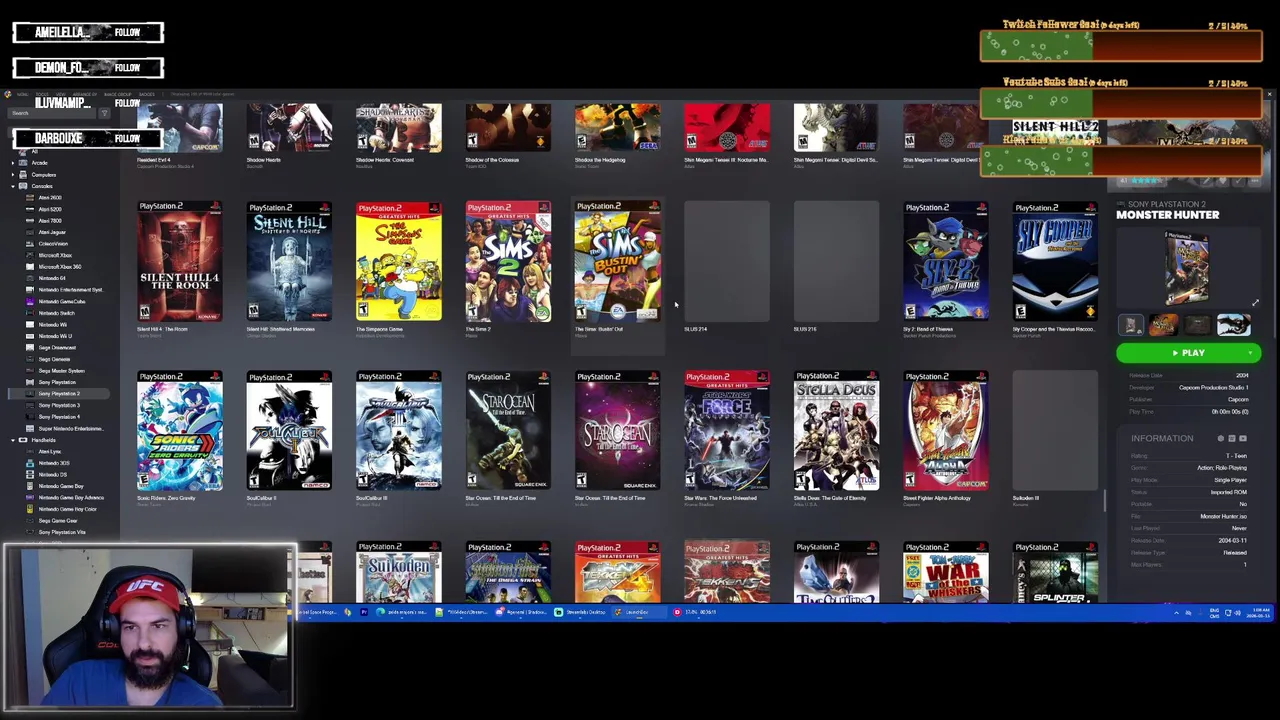Image resolution: width=1280 pixels, height=720 pixels.
Task: Select The Simpsons Game cover
Action: coord(398,262)
